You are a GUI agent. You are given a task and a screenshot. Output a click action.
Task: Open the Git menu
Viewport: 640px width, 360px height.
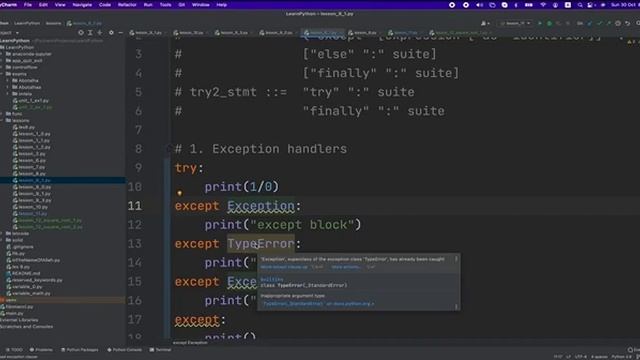point(182,5)
